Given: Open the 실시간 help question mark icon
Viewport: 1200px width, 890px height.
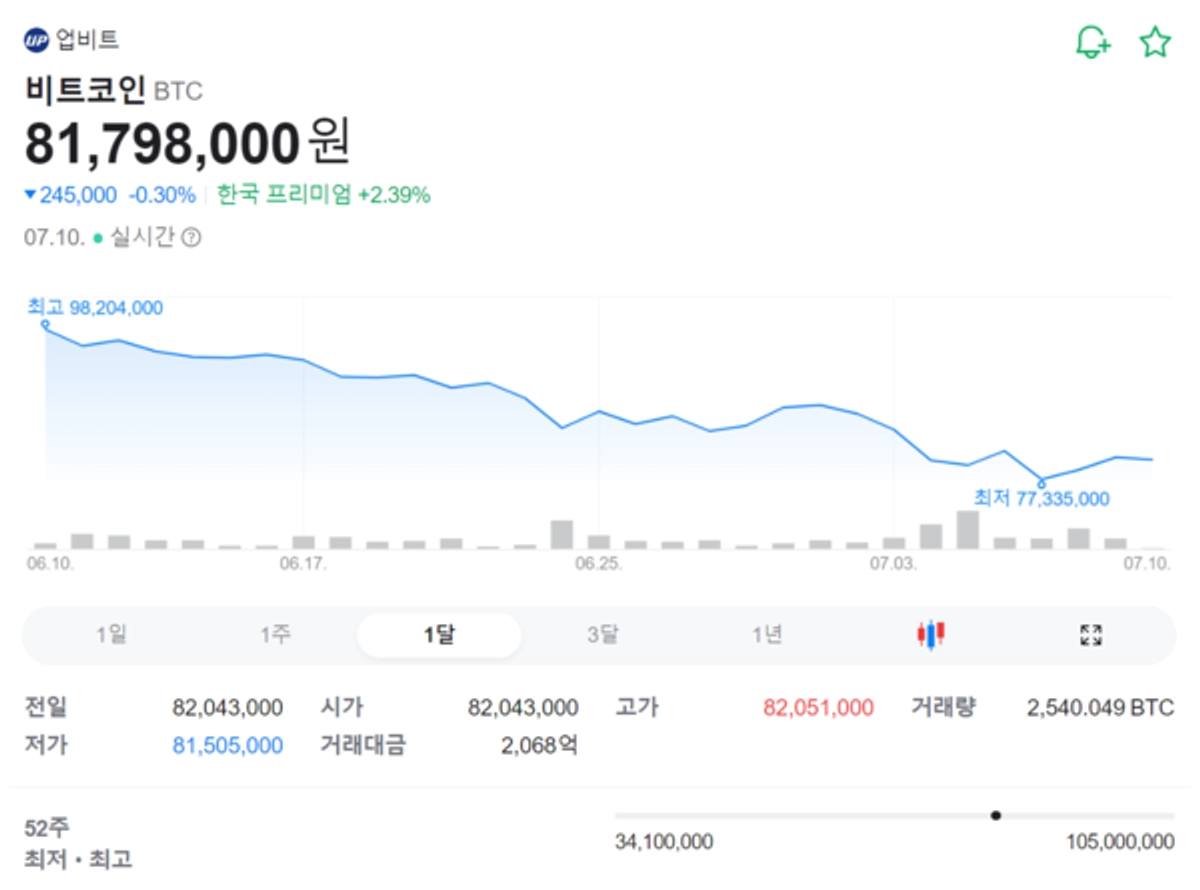Looking at the screenshot, I should (x=190, y=237).
